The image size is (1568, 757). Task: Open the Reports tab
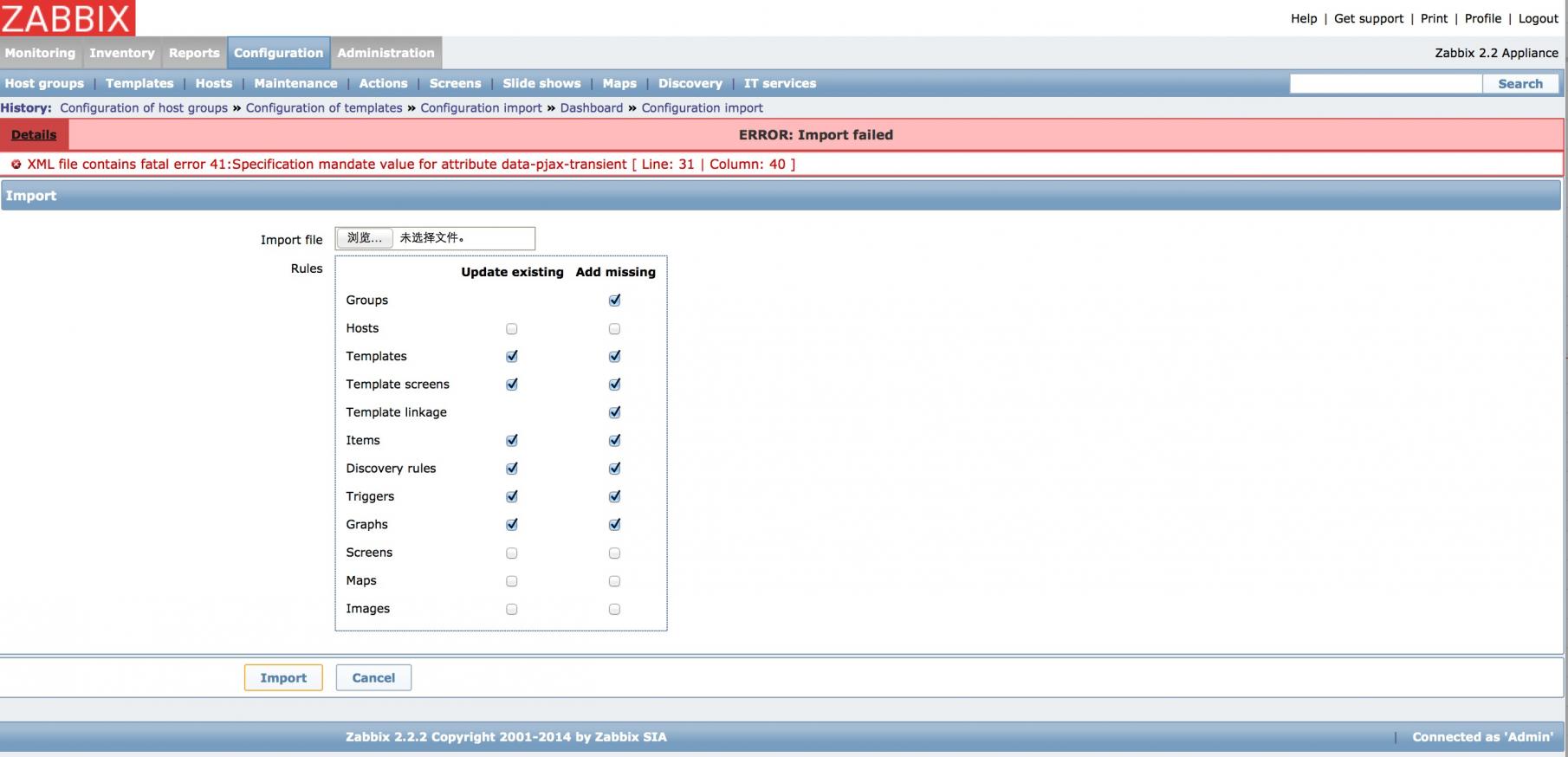(194, 53)
